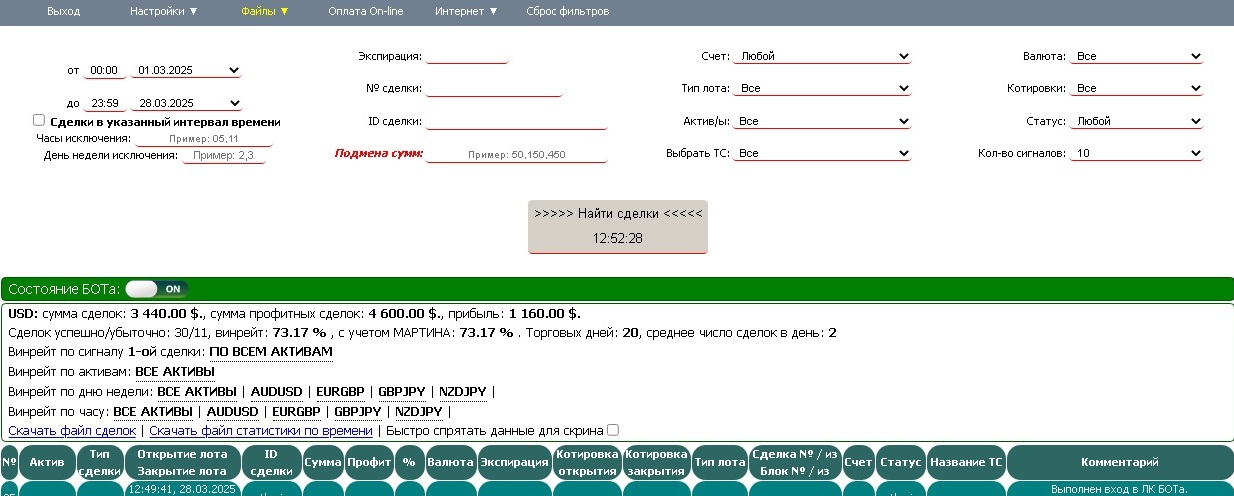This screenshot has width=1234, height=496.
Task: Open the Настройки menu
Action: click(164, 11)
